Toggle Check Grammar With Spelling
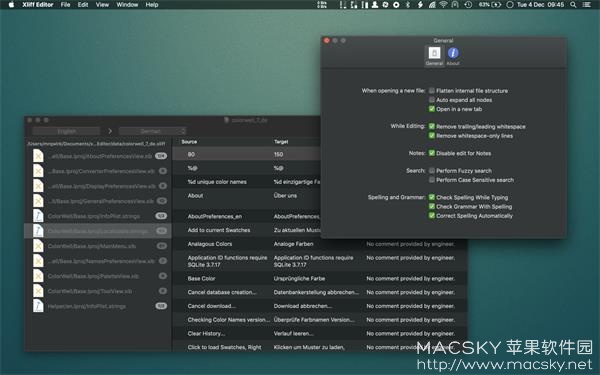Viewport: 600px width, 375px height. tap(432, 207)
